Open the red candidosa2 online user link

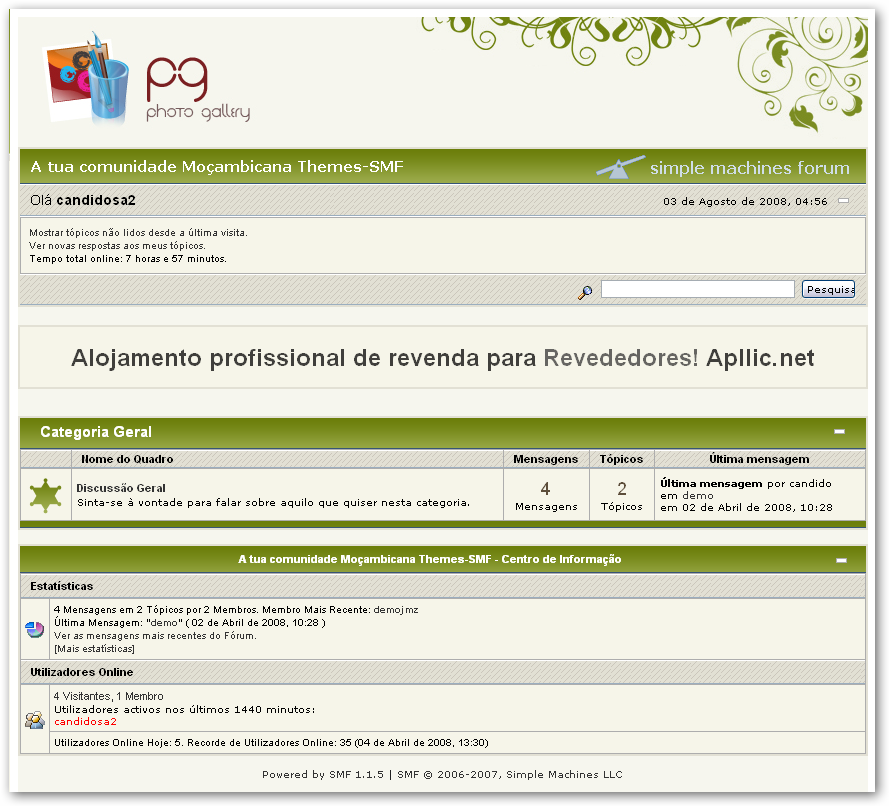(85, 722)
